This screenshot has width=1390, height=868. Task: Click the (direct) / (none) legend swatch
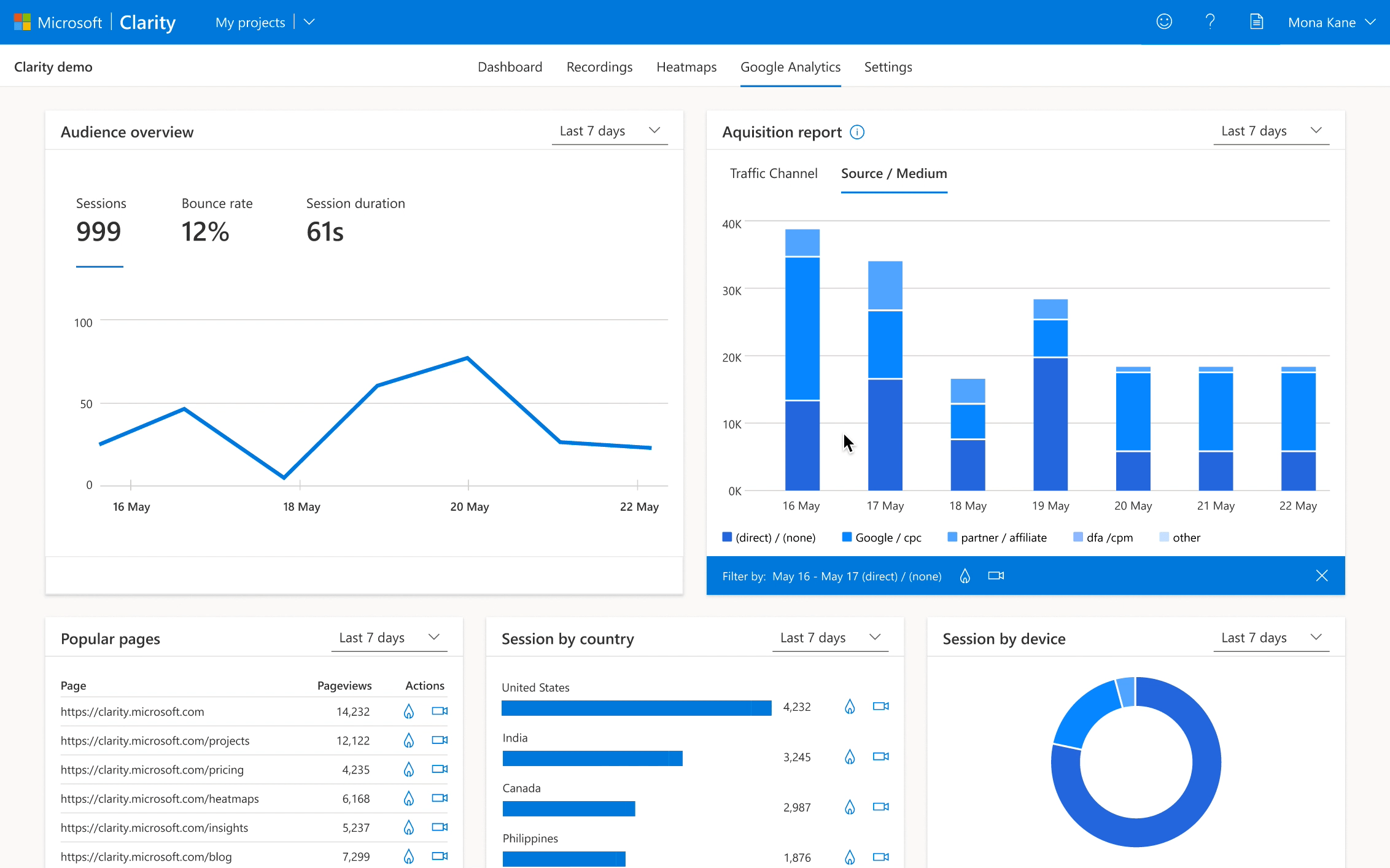727,537
